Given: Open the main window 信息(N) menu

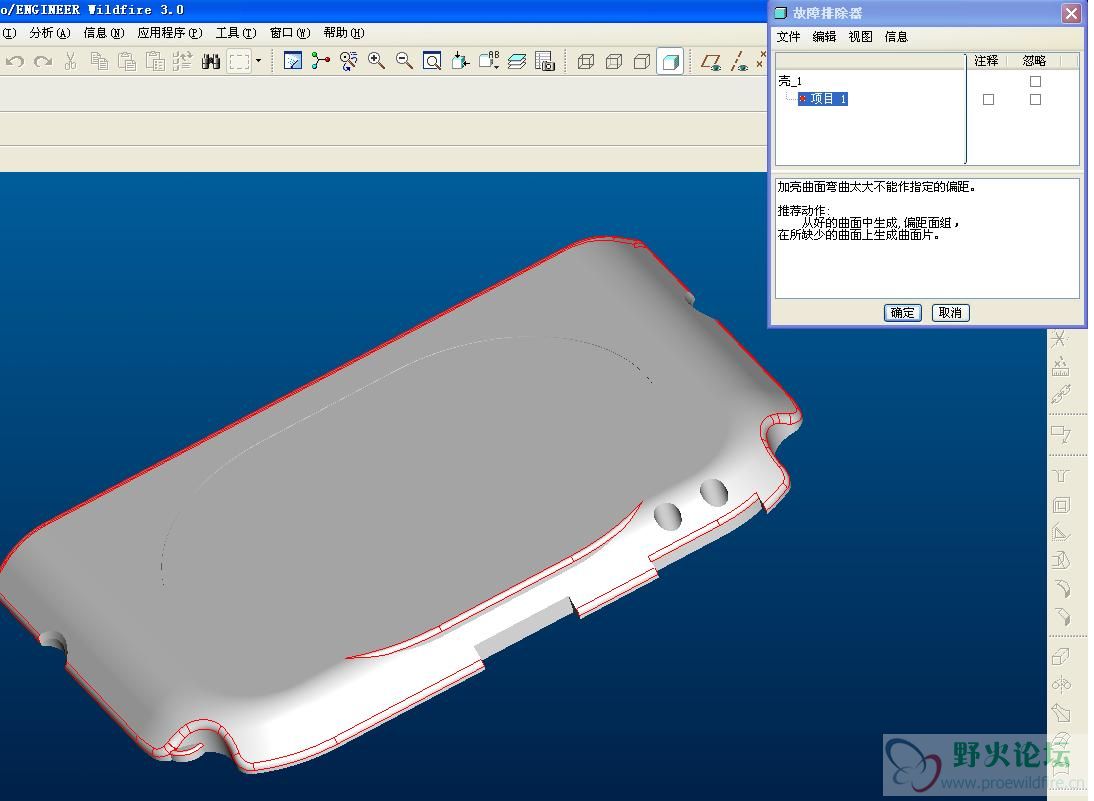Looking at the screenshot, I should [104, 33].
